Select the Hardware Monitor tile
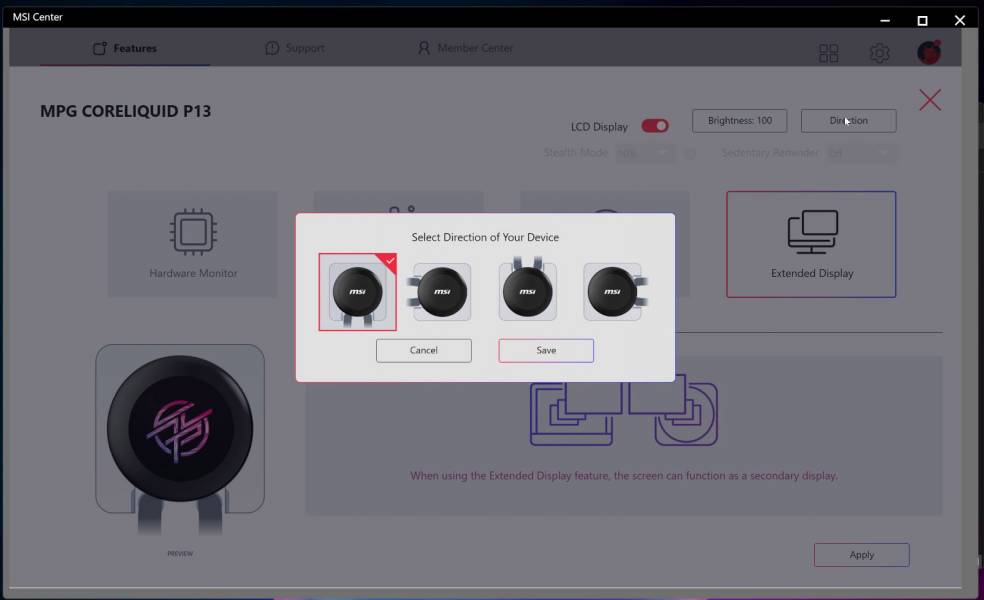This screenshot has height=600, width=984. pos(193,244)
